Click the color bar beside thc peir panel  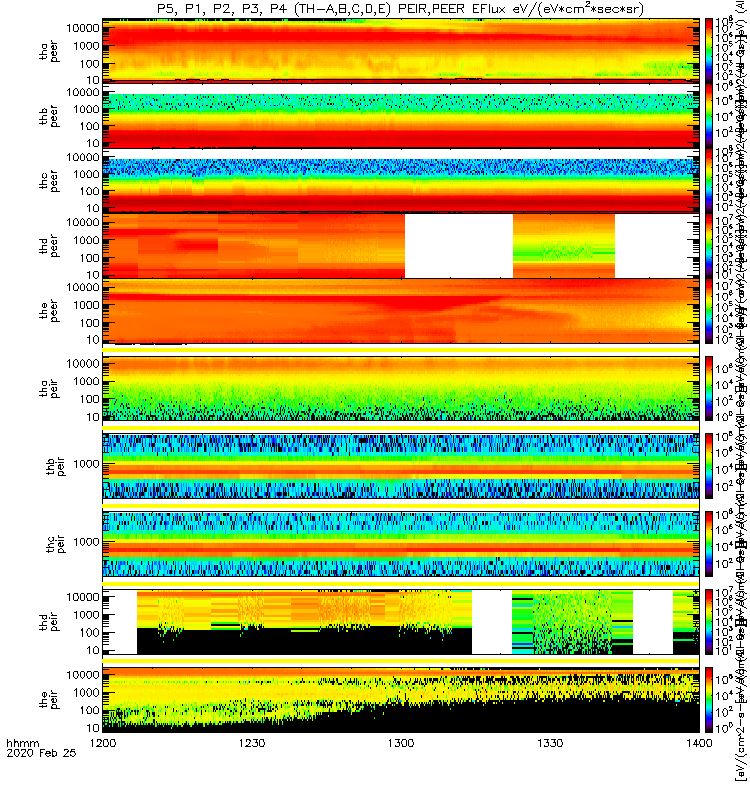tap(709, 544)
